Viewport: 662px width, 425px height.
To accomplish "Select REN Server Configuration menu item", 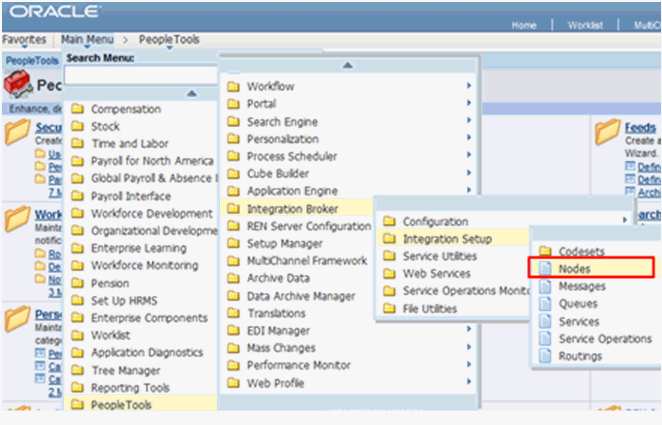I will [x=309, y=226].
